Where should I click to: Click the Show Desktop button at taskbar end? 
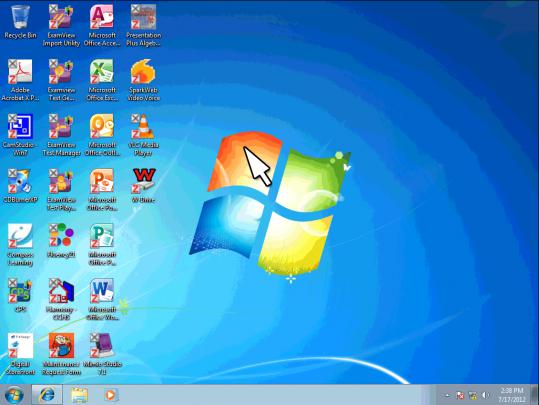click(535, 395)
